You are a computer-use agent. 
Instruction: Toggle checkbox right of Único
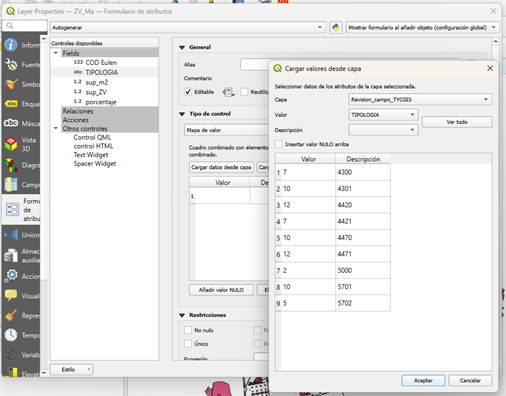pyautogui.click(x=257, y=344)
